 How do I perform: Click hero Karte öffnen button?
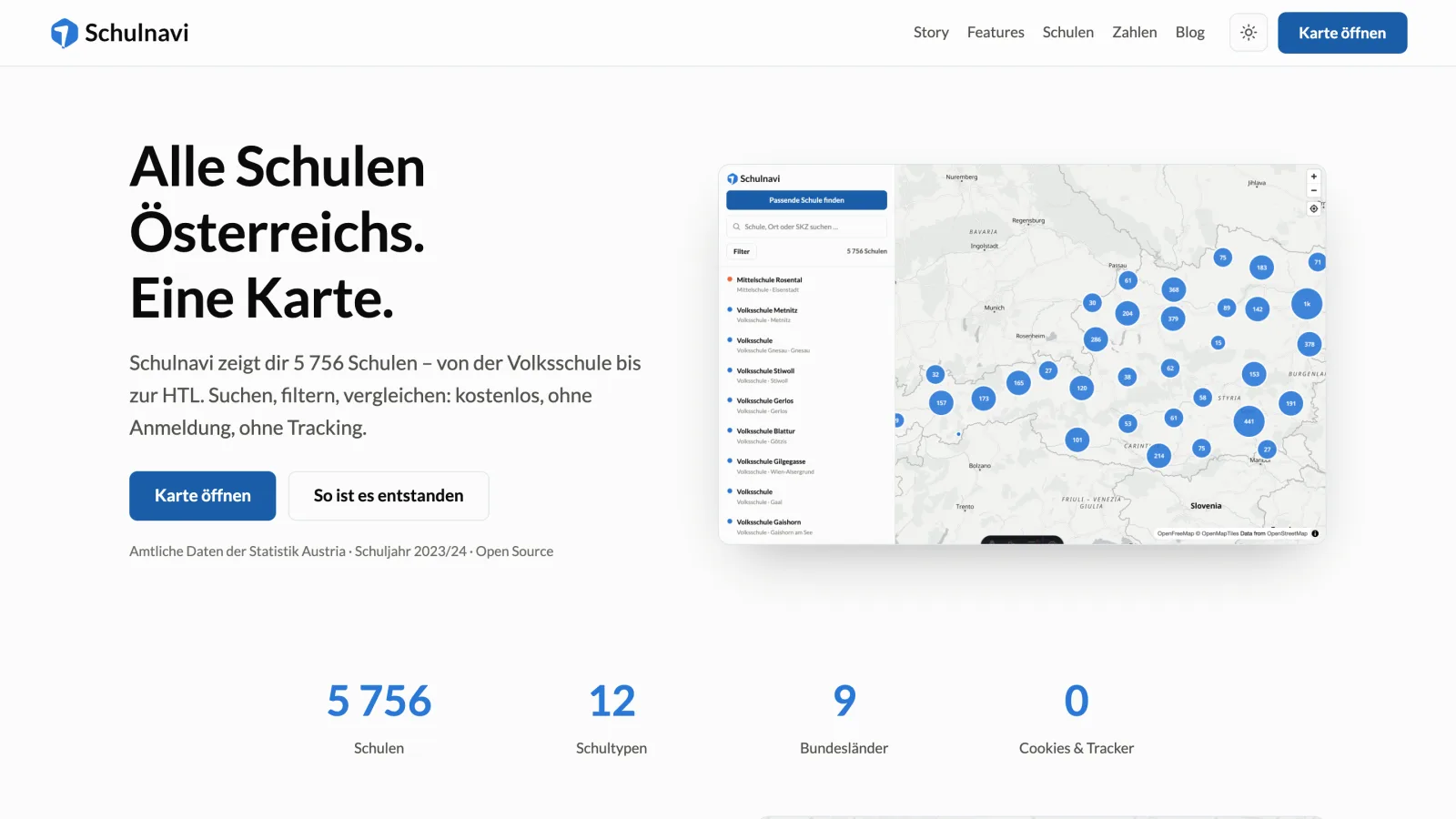pos(202,496)
